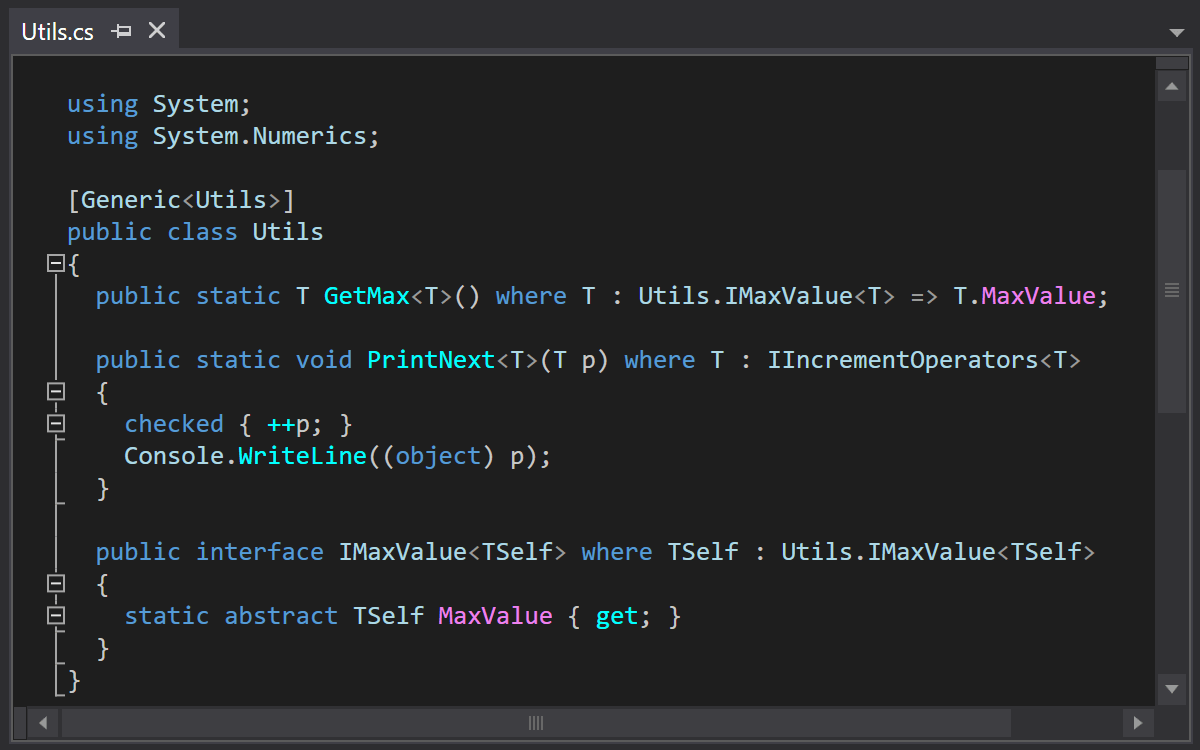
Task: Click the horizontal scrollbar left arrow
Action: pos(43,722)
